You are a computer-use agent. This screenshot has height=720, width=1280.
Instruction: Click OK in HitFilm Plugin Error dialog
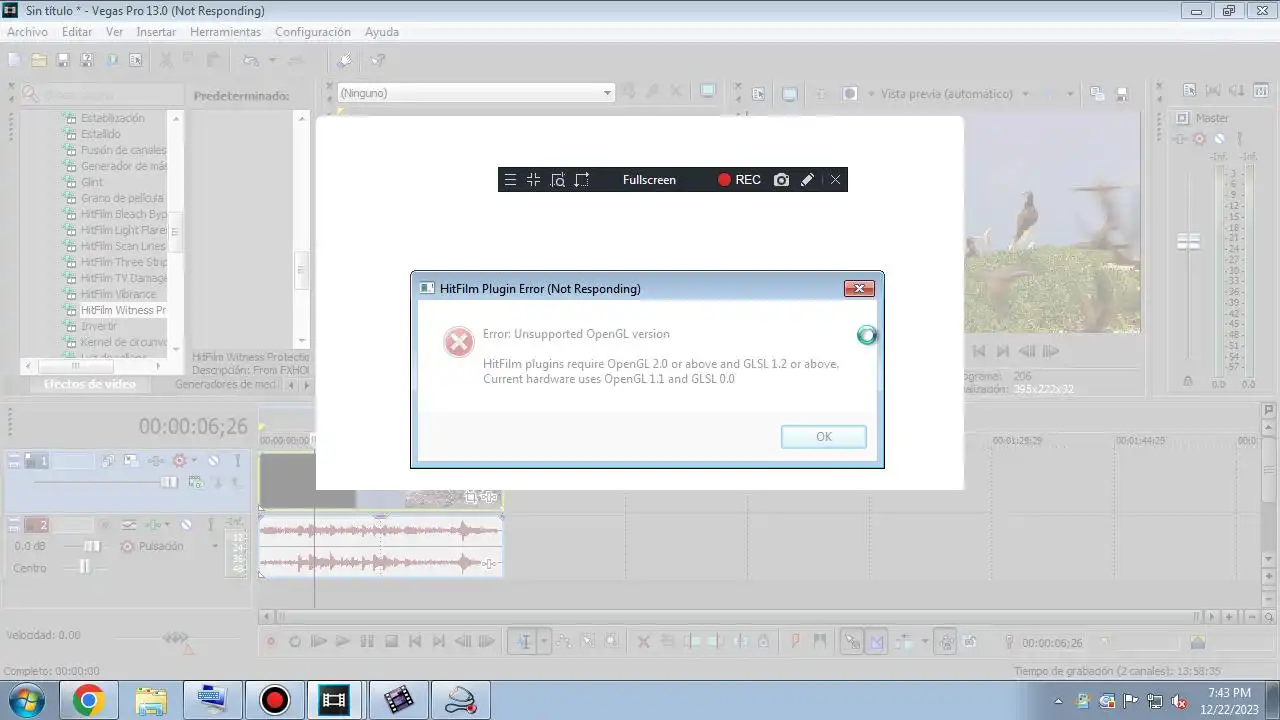(x=823, y=437)
